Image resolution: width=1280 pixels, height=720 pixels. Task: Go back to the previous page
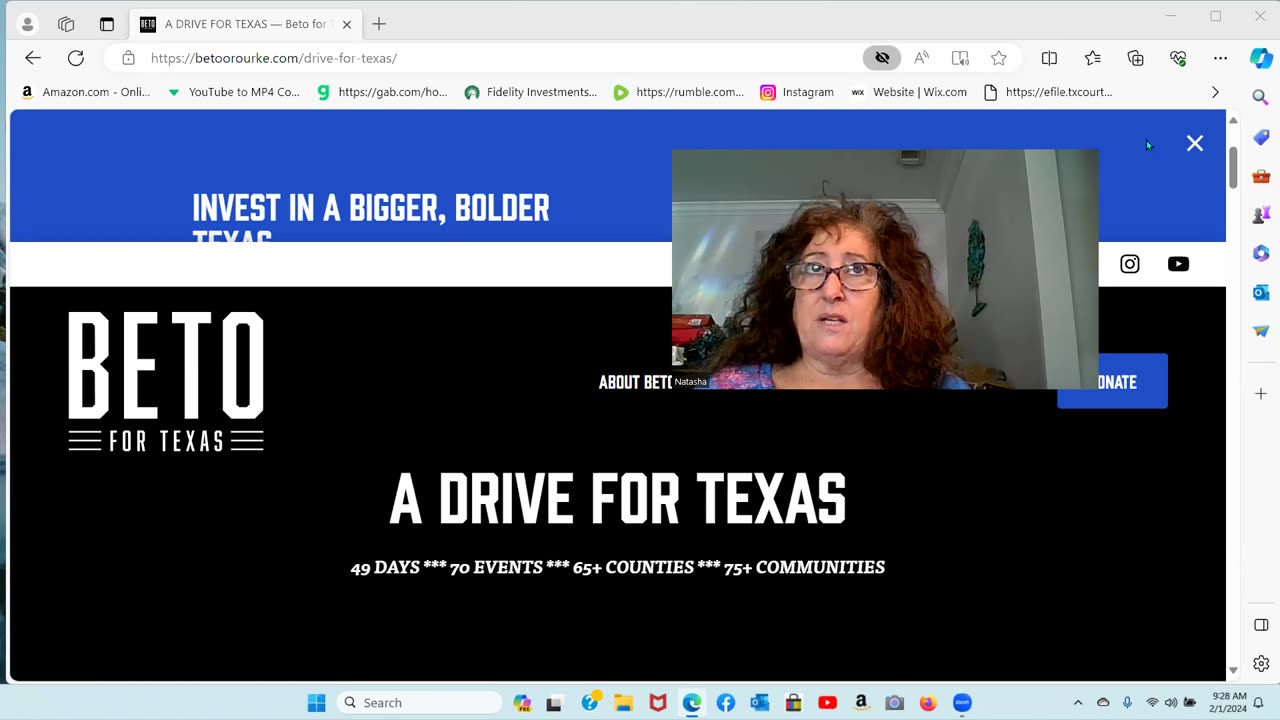pyautogui.click(x=33, y=58)
